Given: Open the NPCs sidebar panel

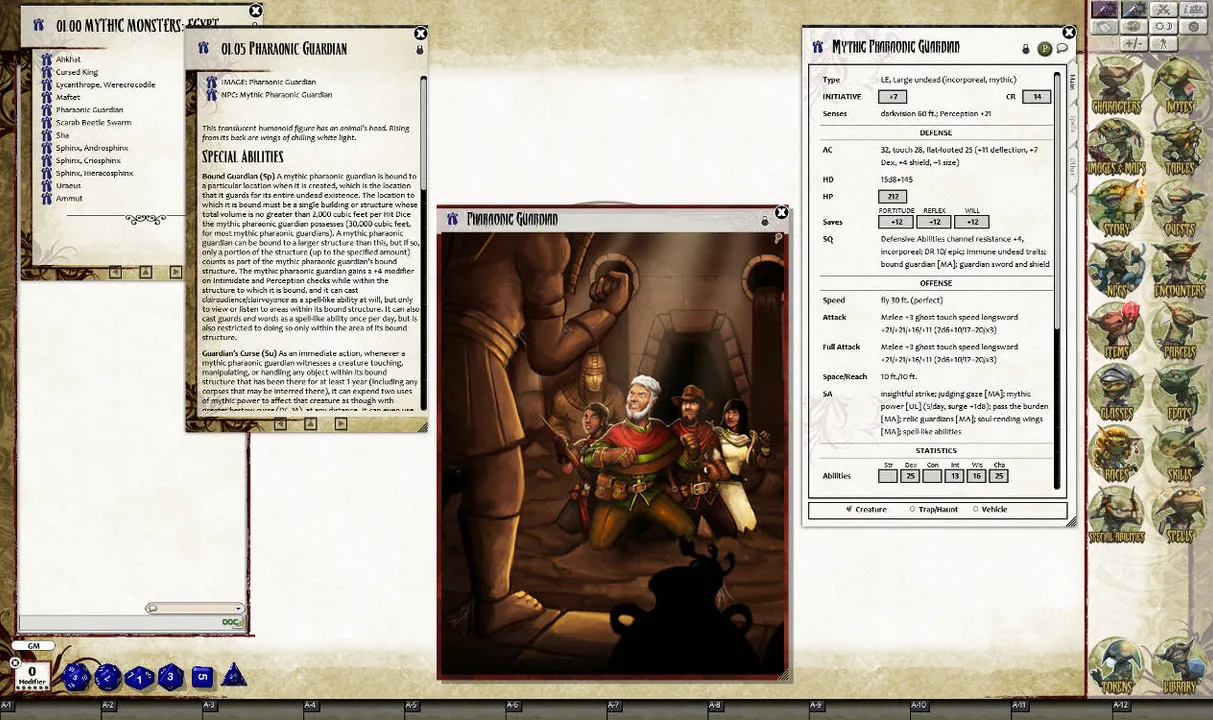Looking at the screenshot, I should click(1116, 271).
